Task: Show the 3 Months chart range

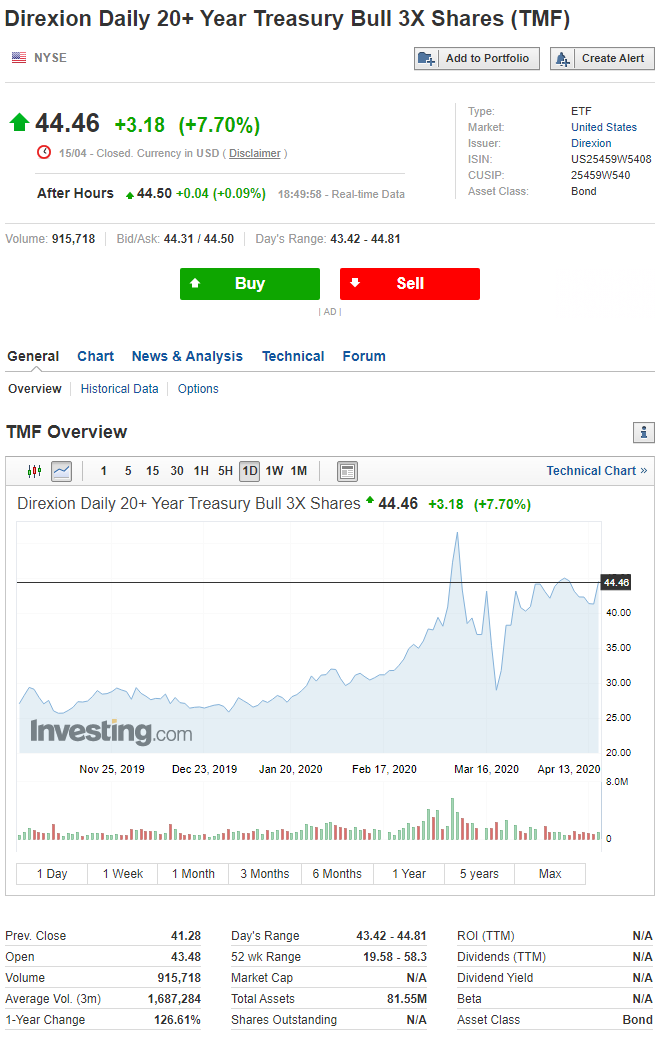Action: coord(265,874)
